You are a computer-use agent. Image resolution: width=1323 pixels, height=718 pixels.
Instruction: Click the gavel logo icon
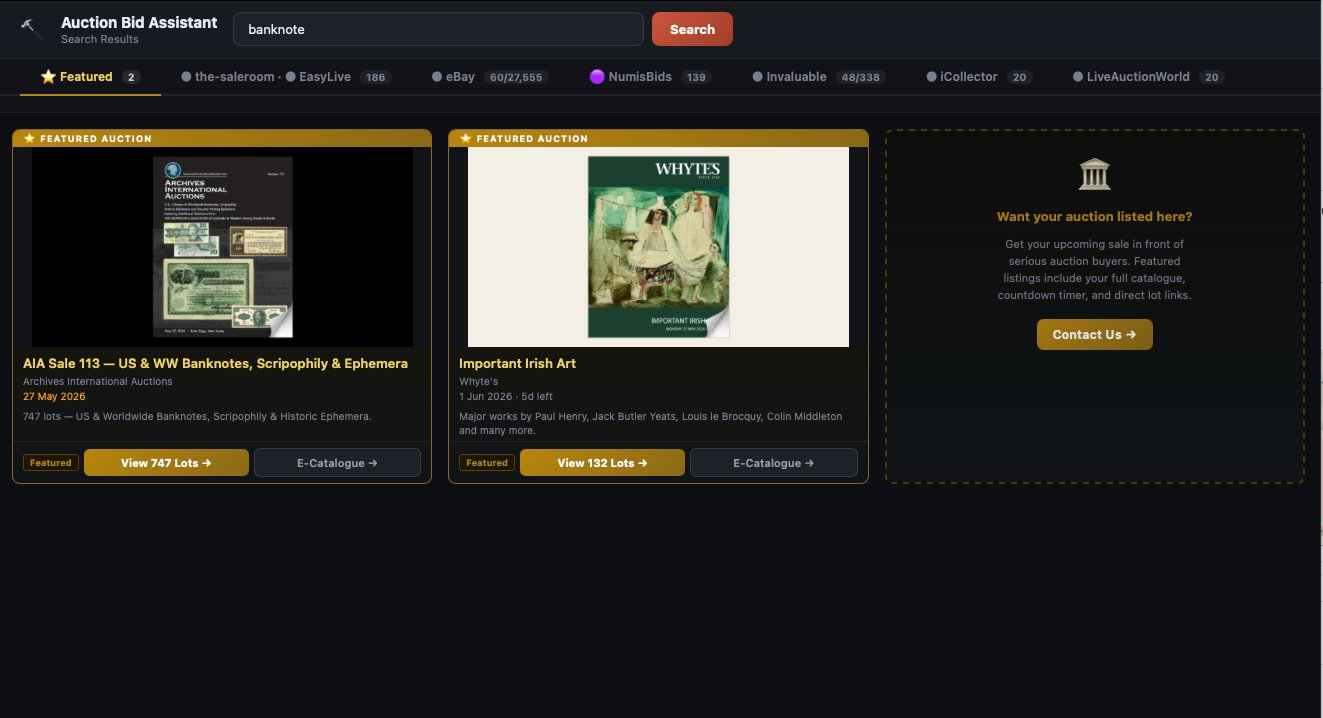click(31, 28)
